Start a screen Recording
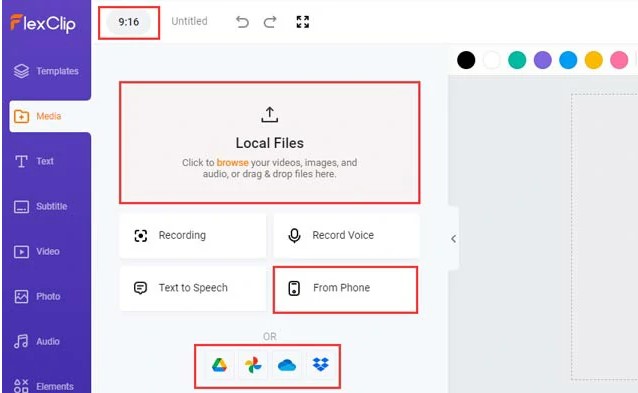 click(x=193, y=236)
